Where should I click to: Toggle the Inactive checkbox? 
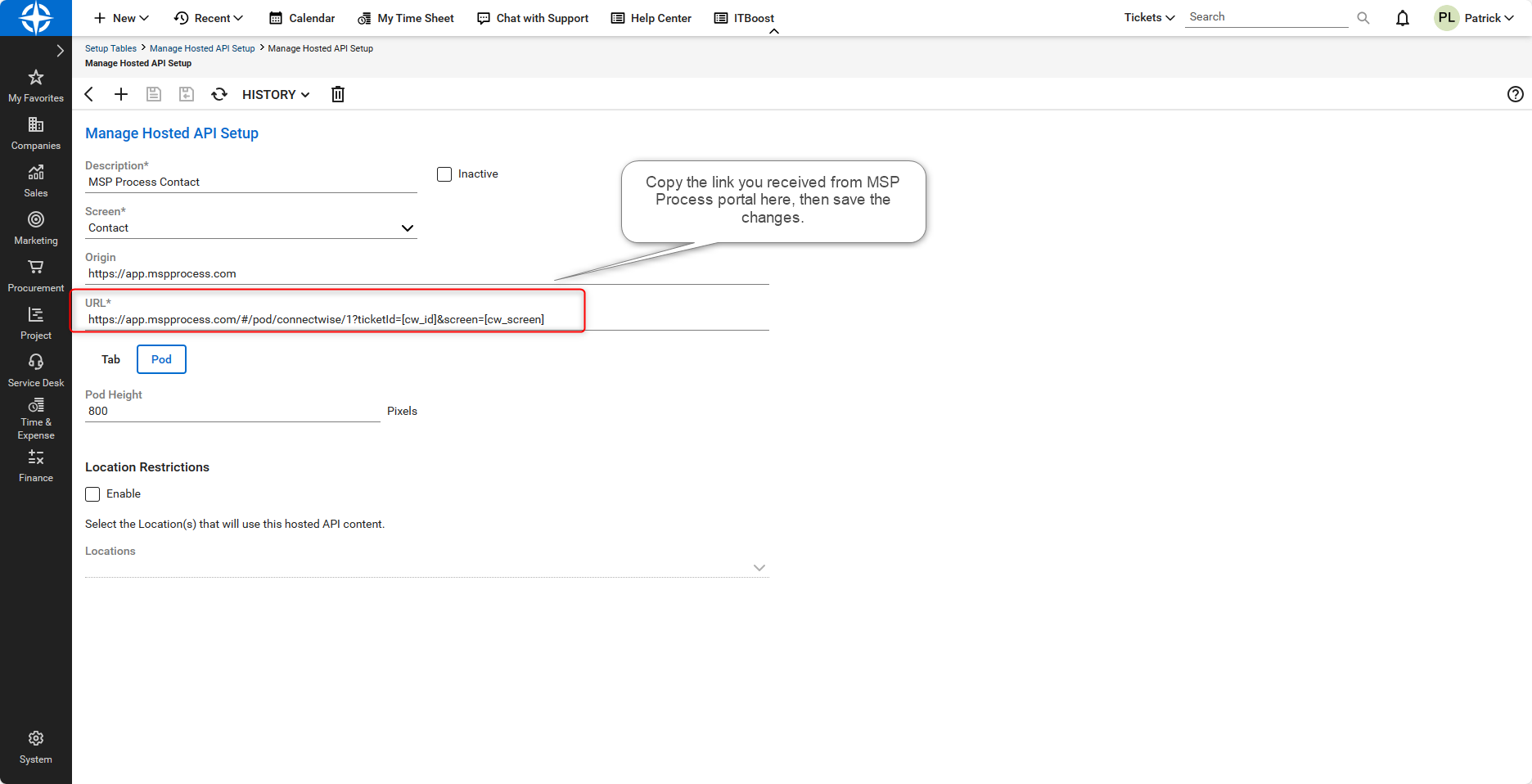click(444, 174)
